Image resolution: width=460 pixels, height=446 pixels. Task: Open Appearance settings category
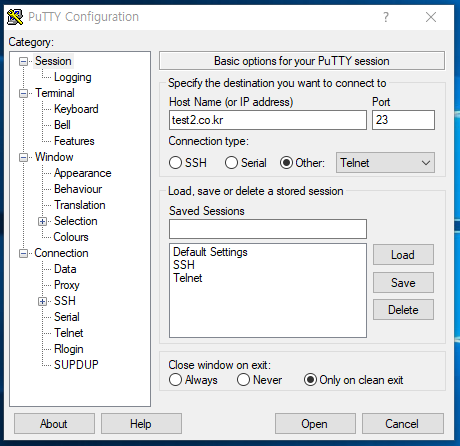pos(83,173)
